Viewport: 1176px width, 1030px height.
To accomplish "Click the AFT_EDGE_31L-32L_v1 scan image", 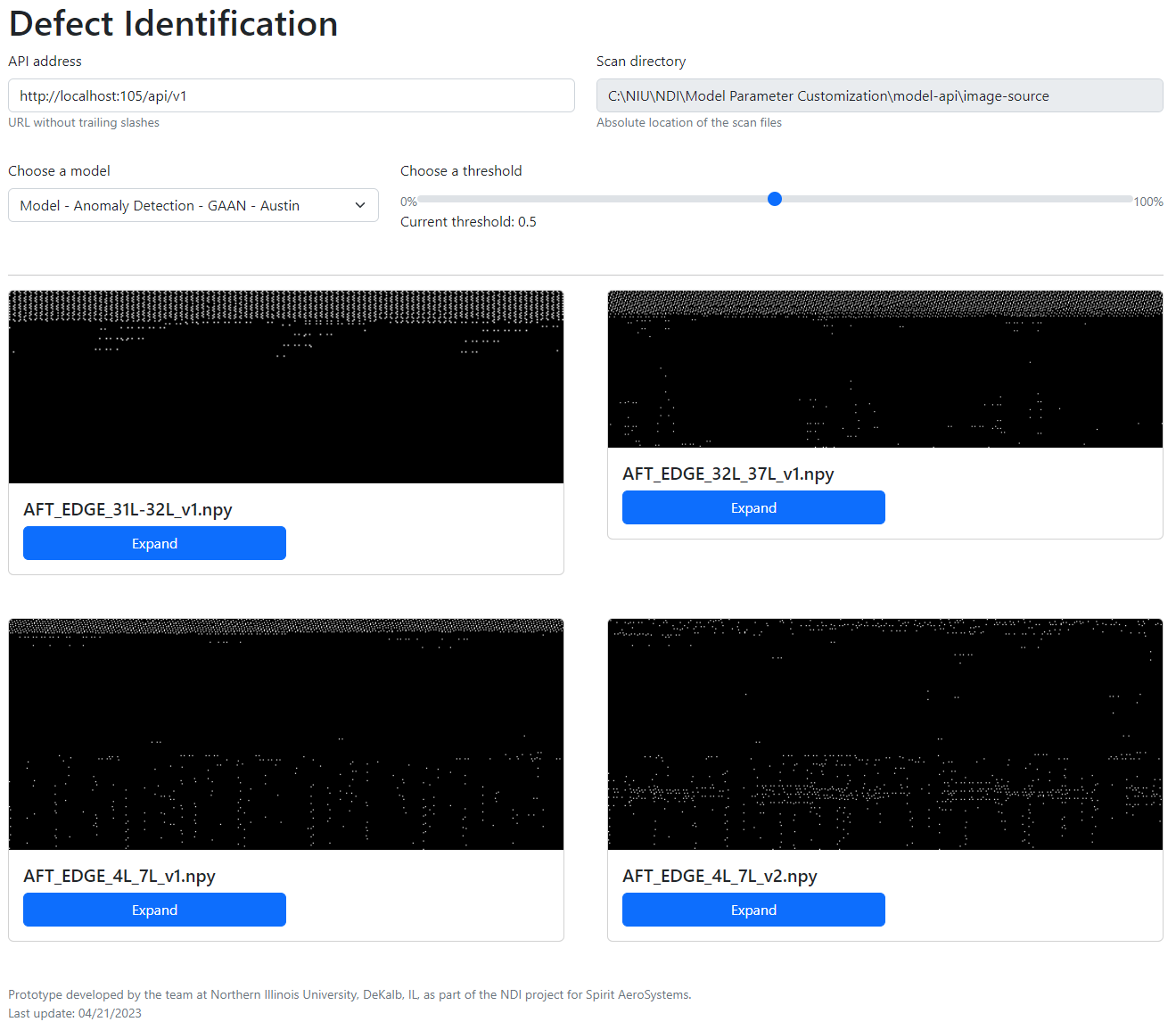I will (x=286, y=387).
